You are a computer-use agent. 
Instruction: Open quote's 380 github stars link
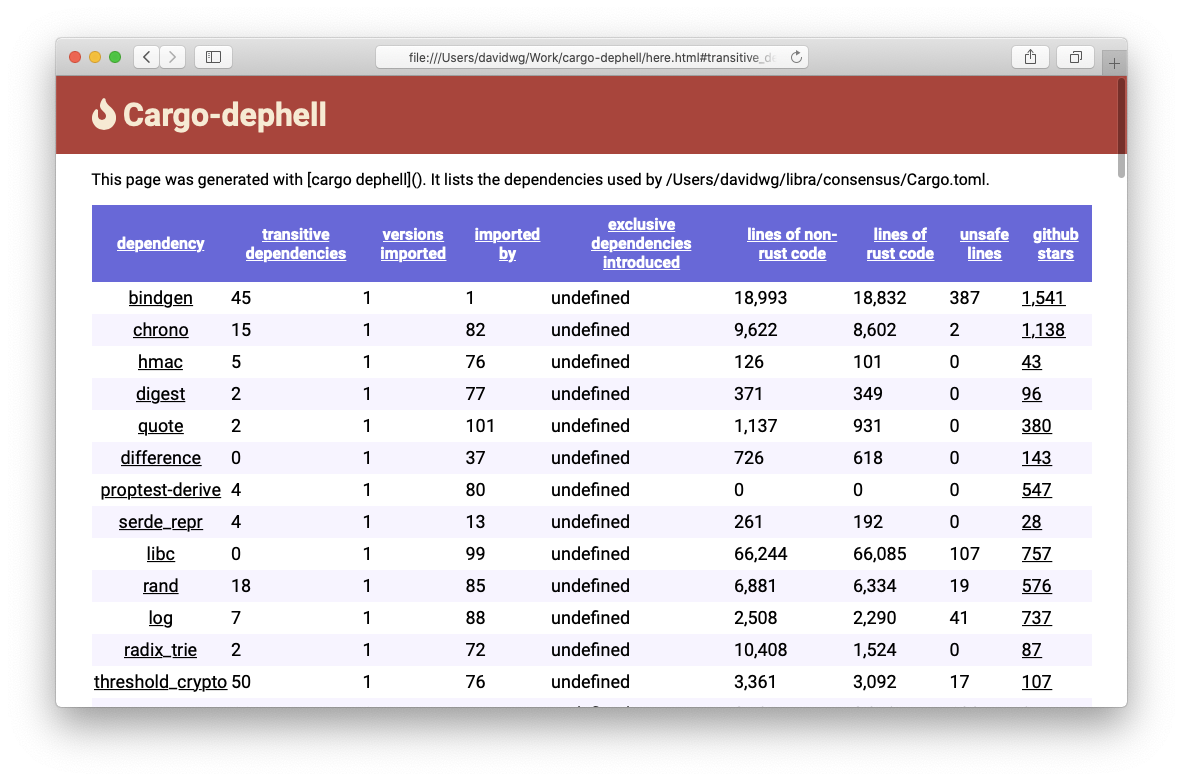[1037, 426]
